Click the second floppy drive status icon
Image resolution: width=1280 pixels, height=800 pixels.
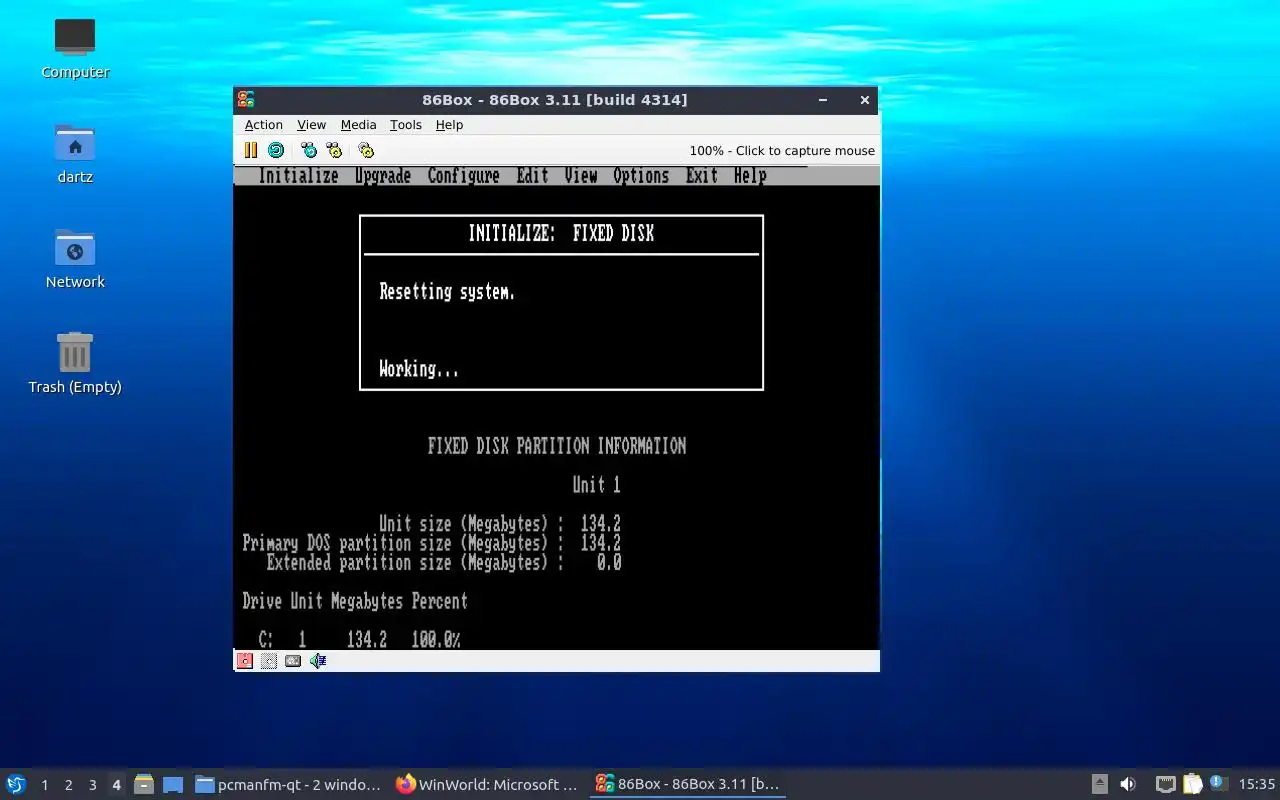[x=269, y=661]
